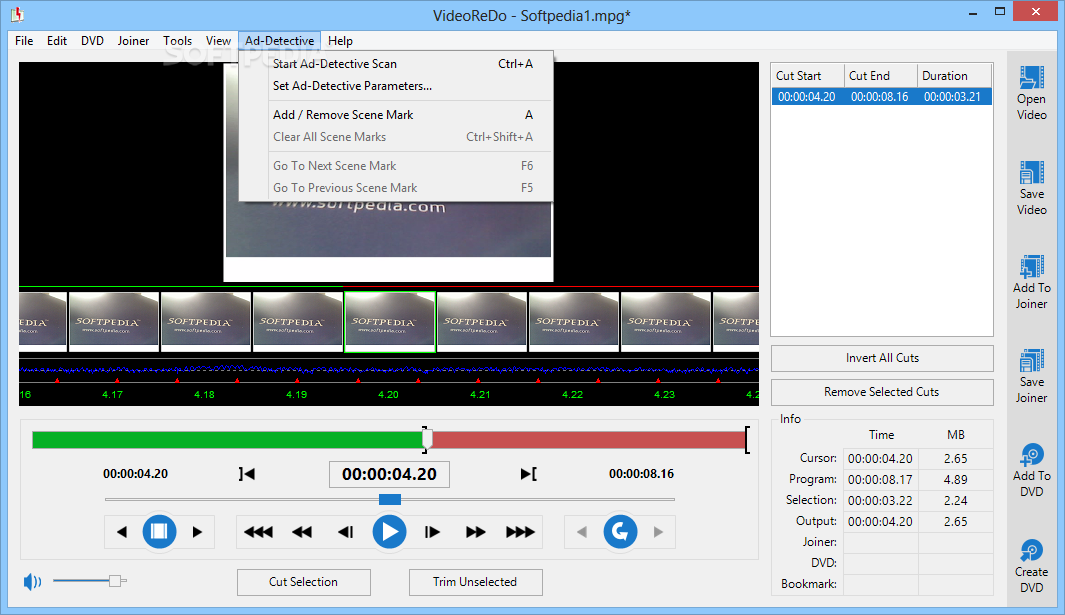Click the Program time value 00:00:08.17
The width and height of the screenshot is (1065, 615).
pyautogui.click(x=880, y=480)
